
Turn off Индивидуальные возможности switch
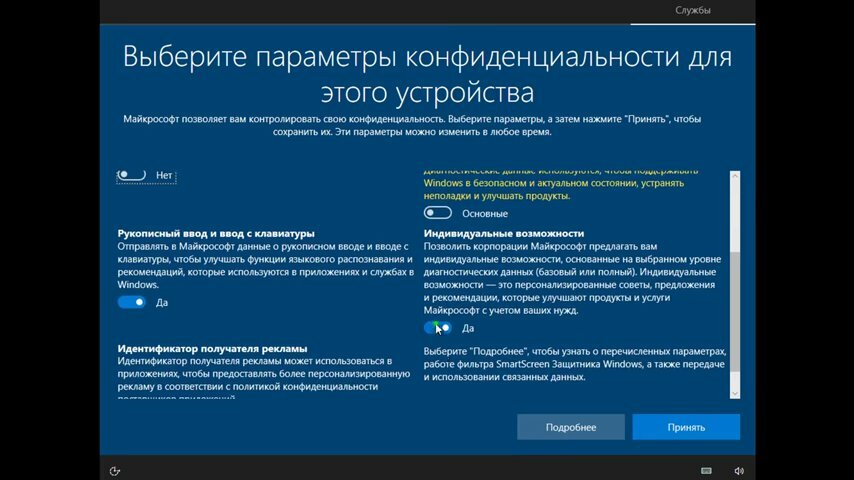pyautogui.click(x=438, y=327)
